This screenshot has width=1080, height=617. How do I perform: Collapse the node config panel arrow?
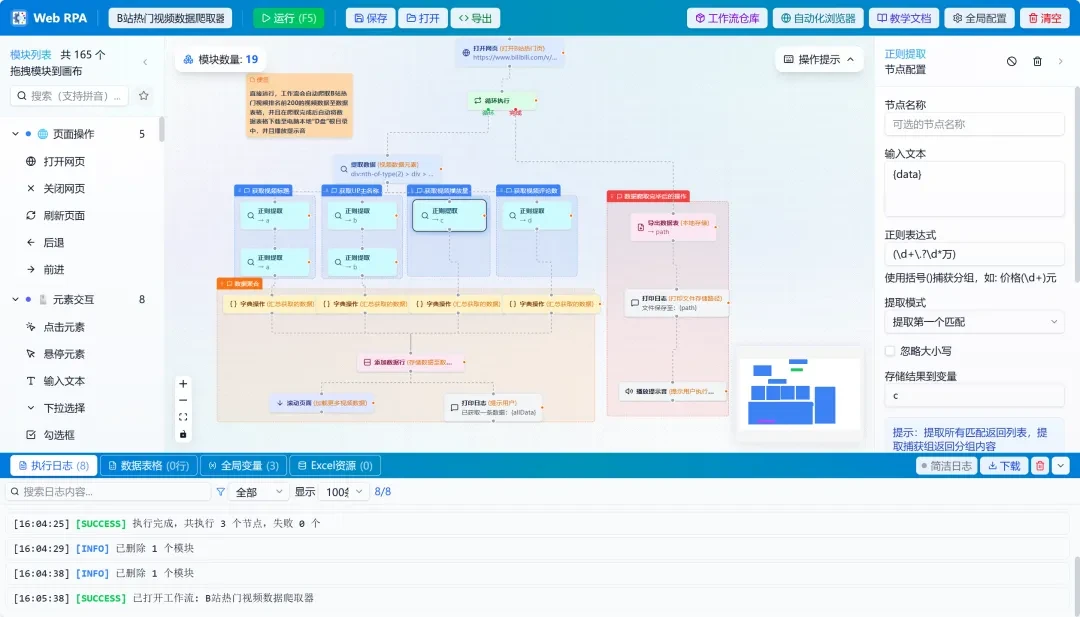tap(1061, 61)
